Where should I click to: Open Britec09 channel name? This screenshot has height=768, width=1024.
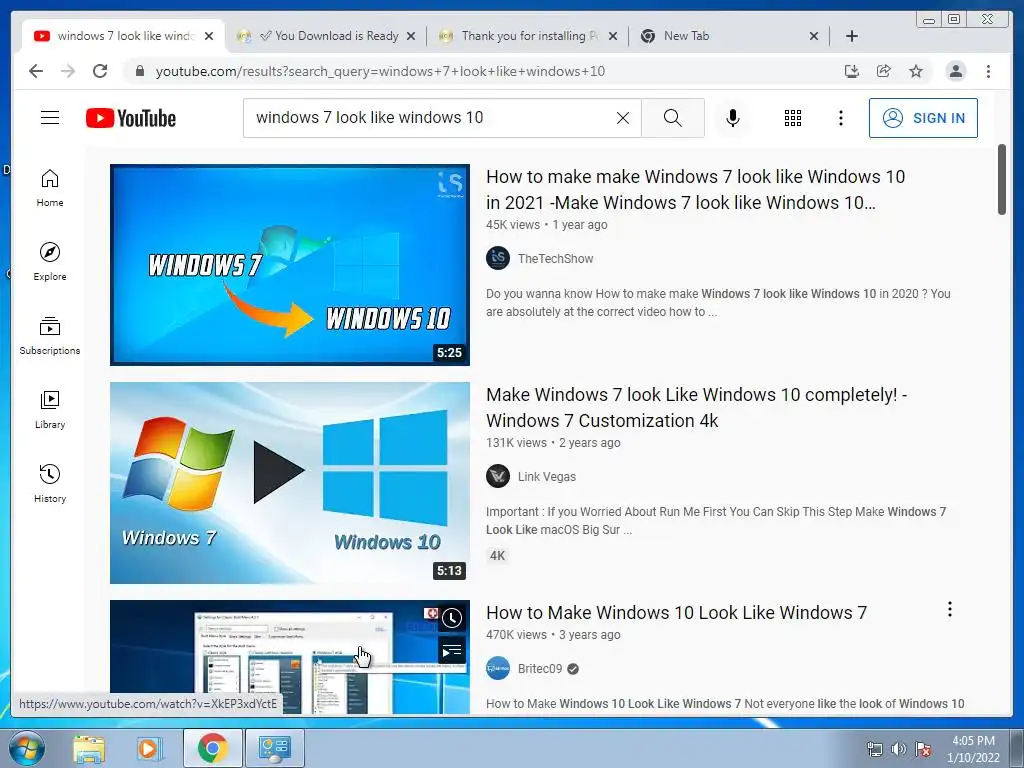[539, 669]
